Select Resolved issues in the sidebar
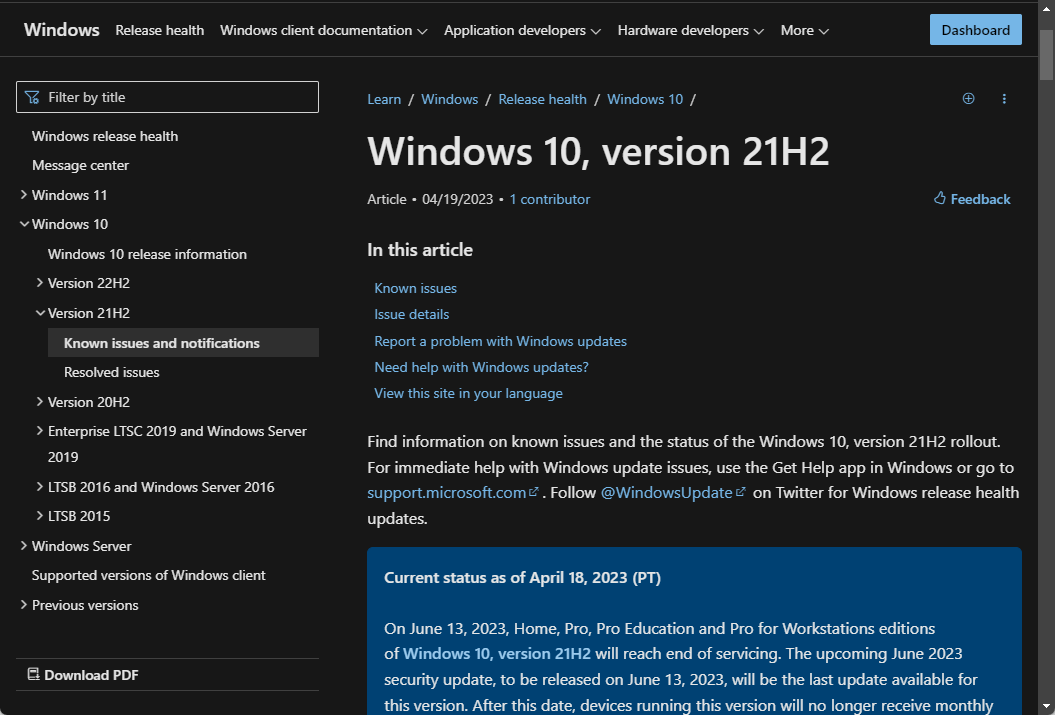Viewport: 1055px width, 715px height. pyautogui.click(x=111, y=372)
